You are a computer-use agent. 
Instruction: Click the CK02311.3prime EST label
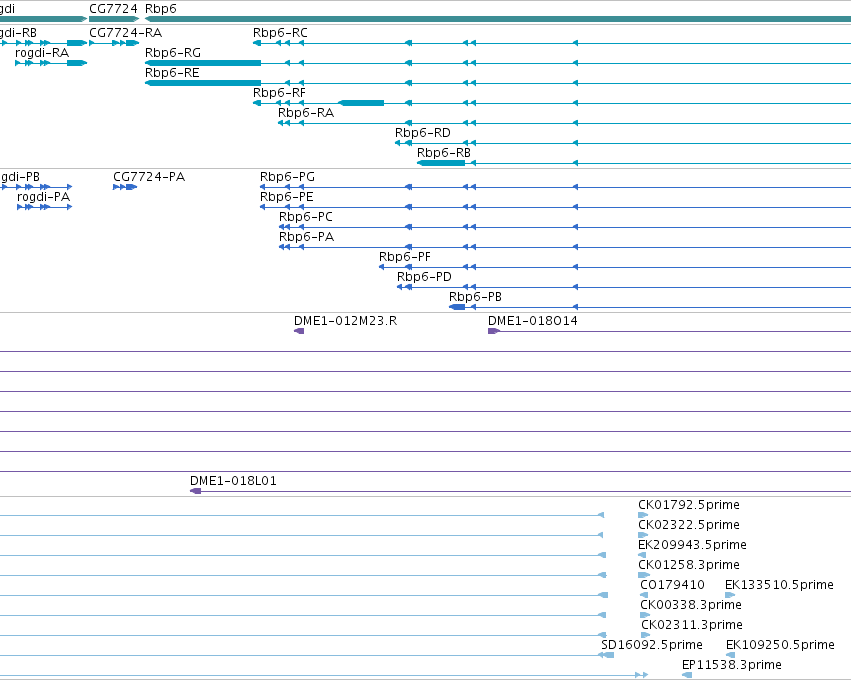[x=691, y=625]
